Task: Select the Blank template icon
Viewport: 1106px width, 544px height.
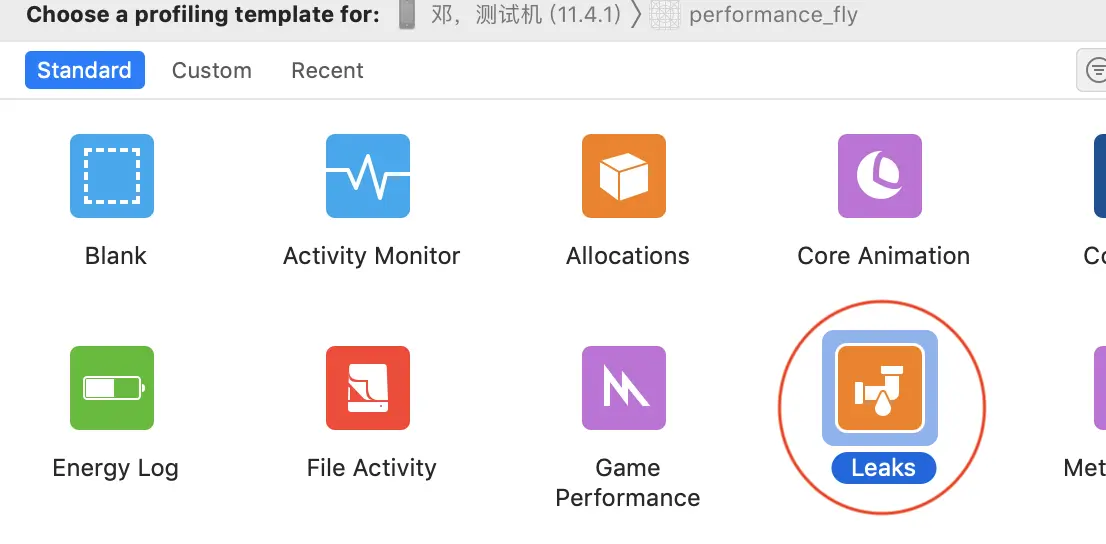Action: pyautogui.click(x=112, y=176)
